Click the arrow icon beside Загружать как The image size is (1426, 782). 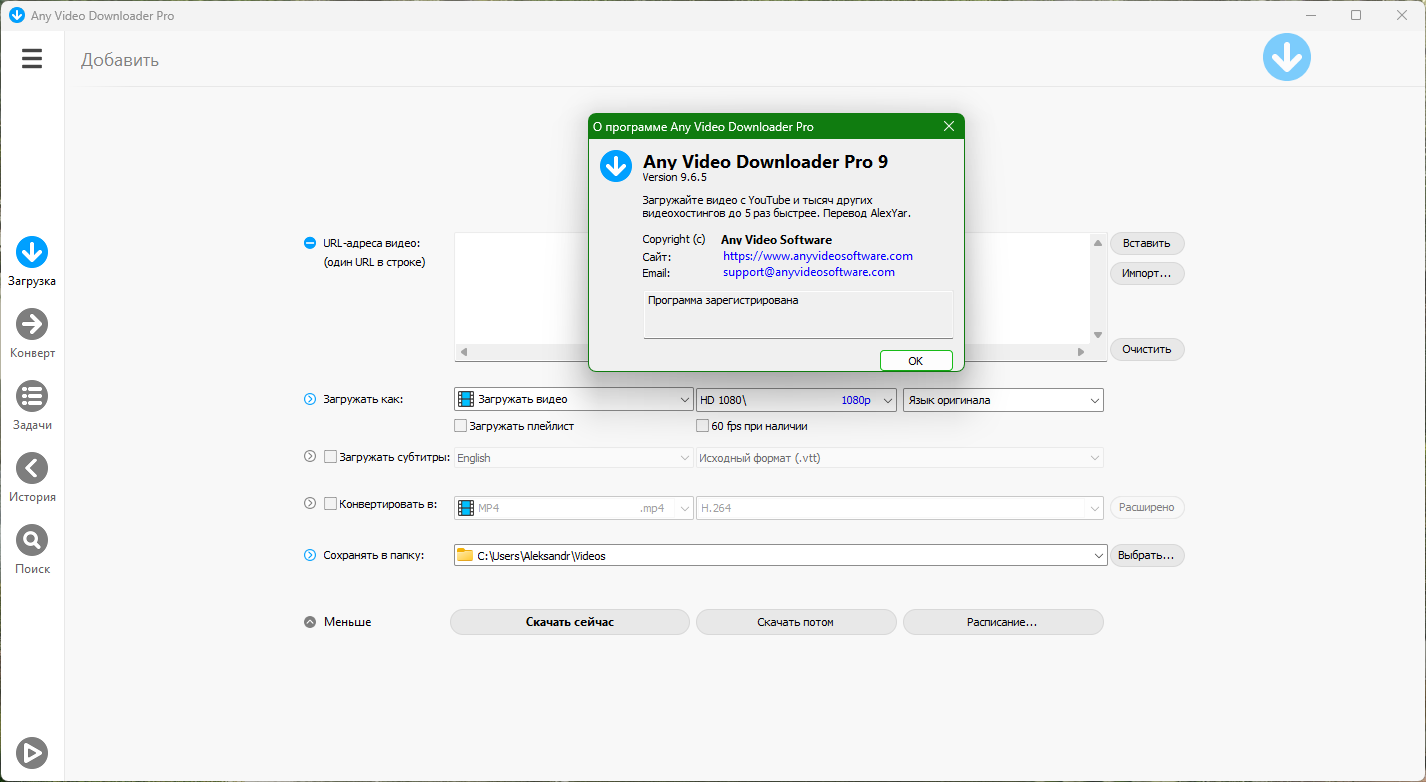310,400
